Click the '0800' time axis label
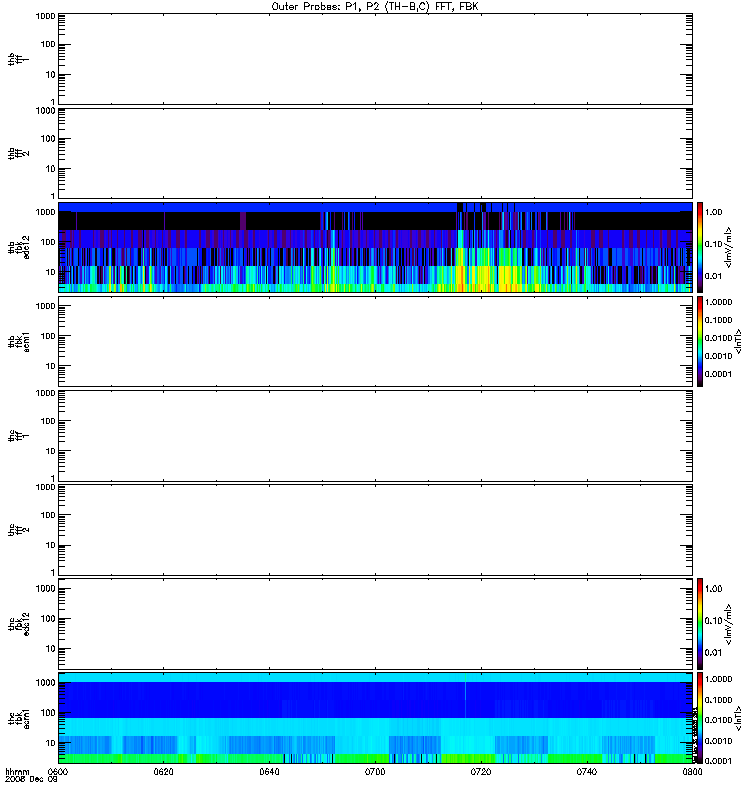Screen dimensions: 750x800 click(692, 771)
